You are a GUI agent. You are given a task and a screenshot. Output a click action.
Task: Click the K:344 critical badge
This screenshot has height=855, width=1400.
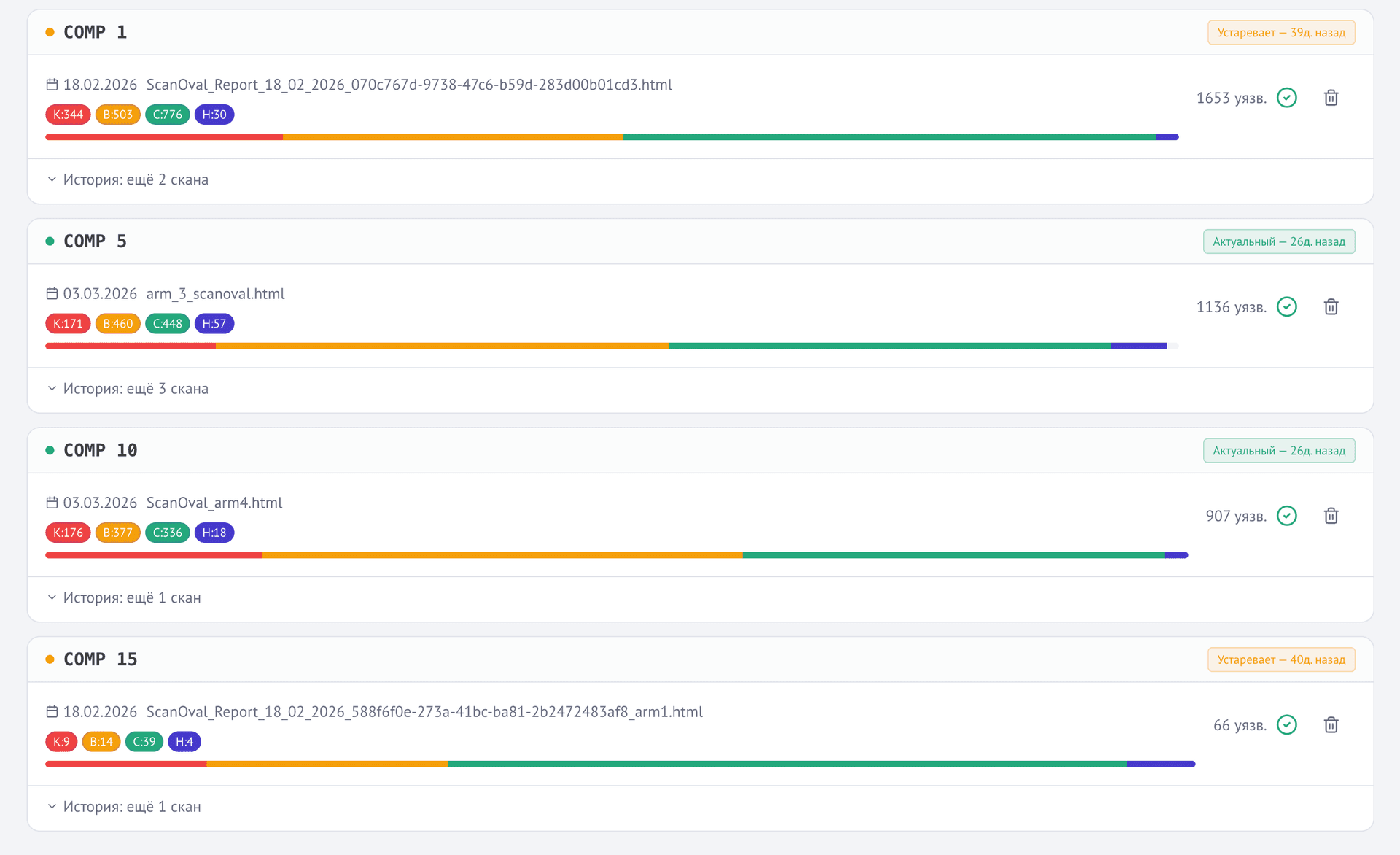tap(68, 115)
